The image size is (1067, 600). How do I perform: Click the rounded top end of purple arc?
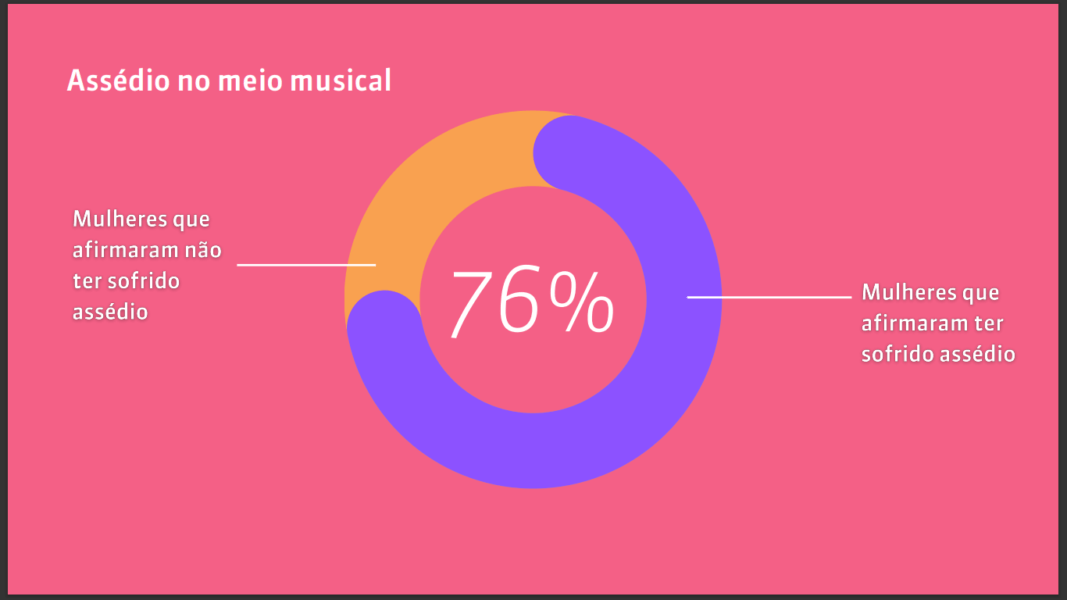point(570,153)
